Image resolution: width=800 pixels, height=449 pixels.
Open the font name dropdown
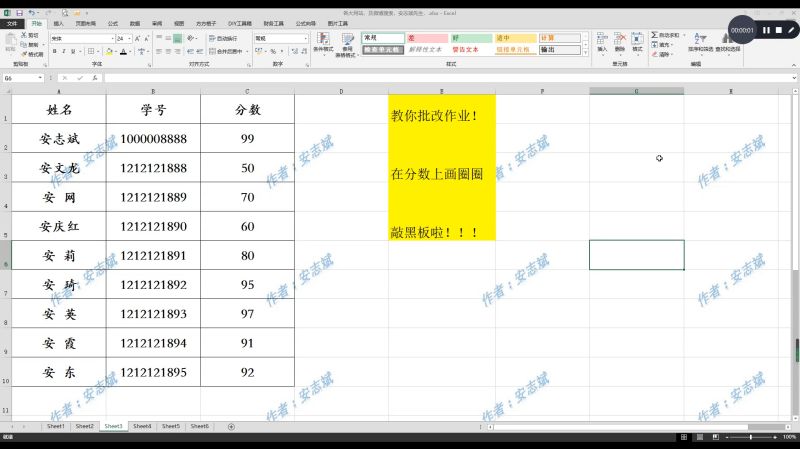click(x=112, y=38)
